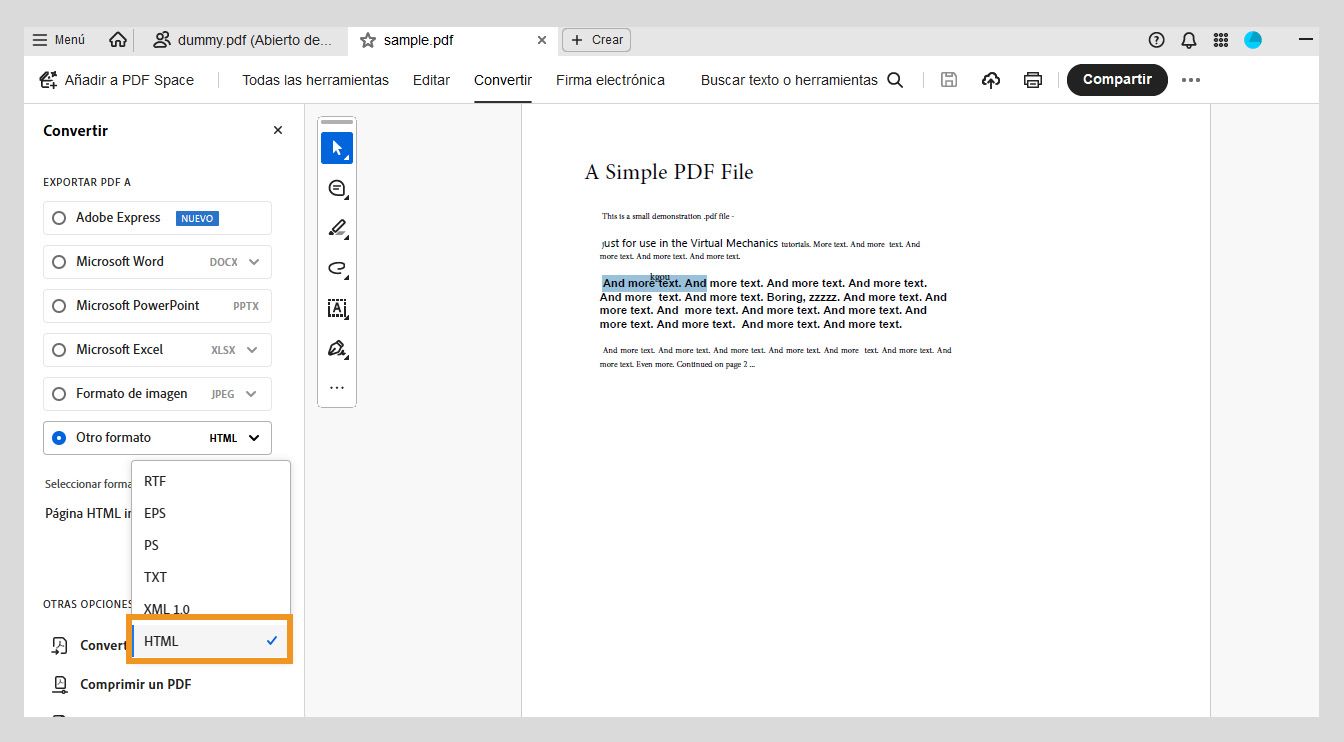Choose RTF from the format list
Image resolution: width=1344 pixels, height=742 pixels.
pos(211,481)
